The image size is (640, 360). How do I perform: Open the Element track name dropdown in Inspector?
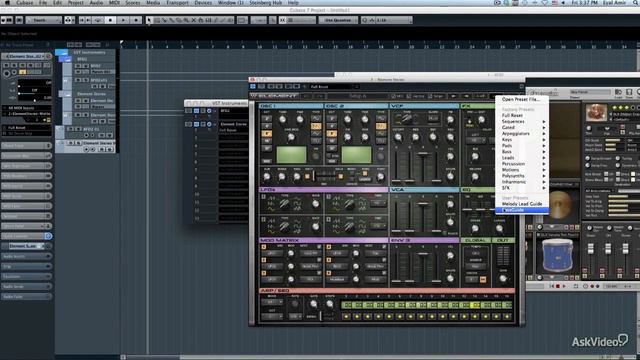point(26,56)
